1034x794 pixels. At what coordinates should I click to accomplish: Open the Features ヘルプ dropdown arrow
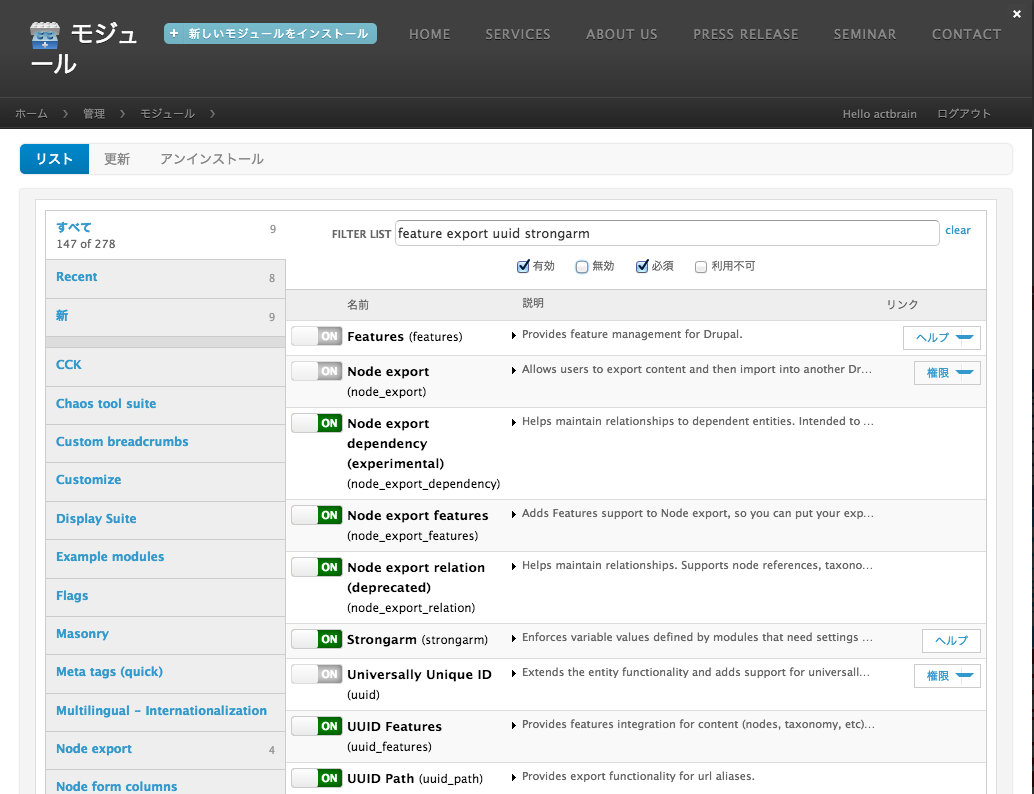964,338
